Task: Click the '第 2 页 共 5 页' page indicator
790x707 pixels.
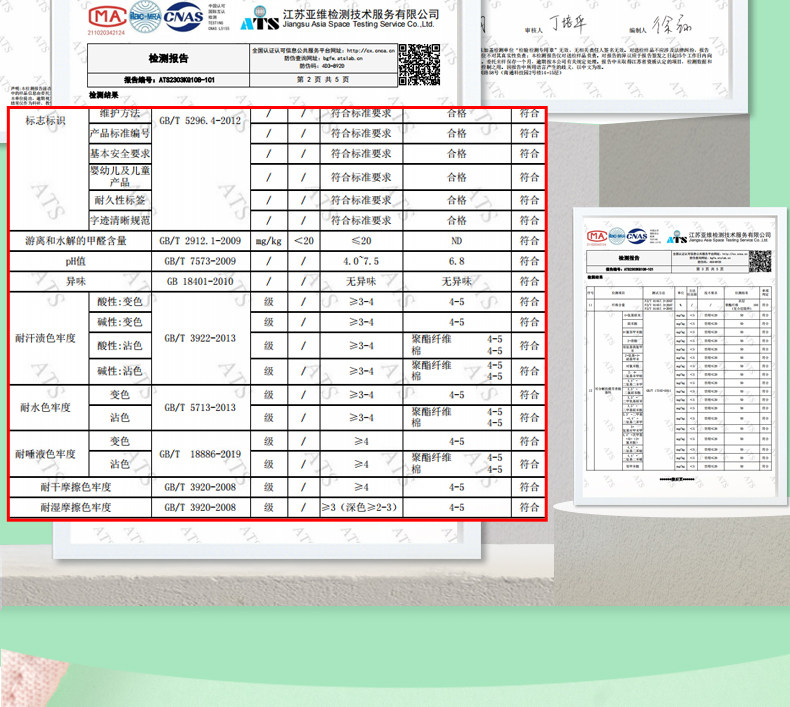Action: click(x=323, y=80)
